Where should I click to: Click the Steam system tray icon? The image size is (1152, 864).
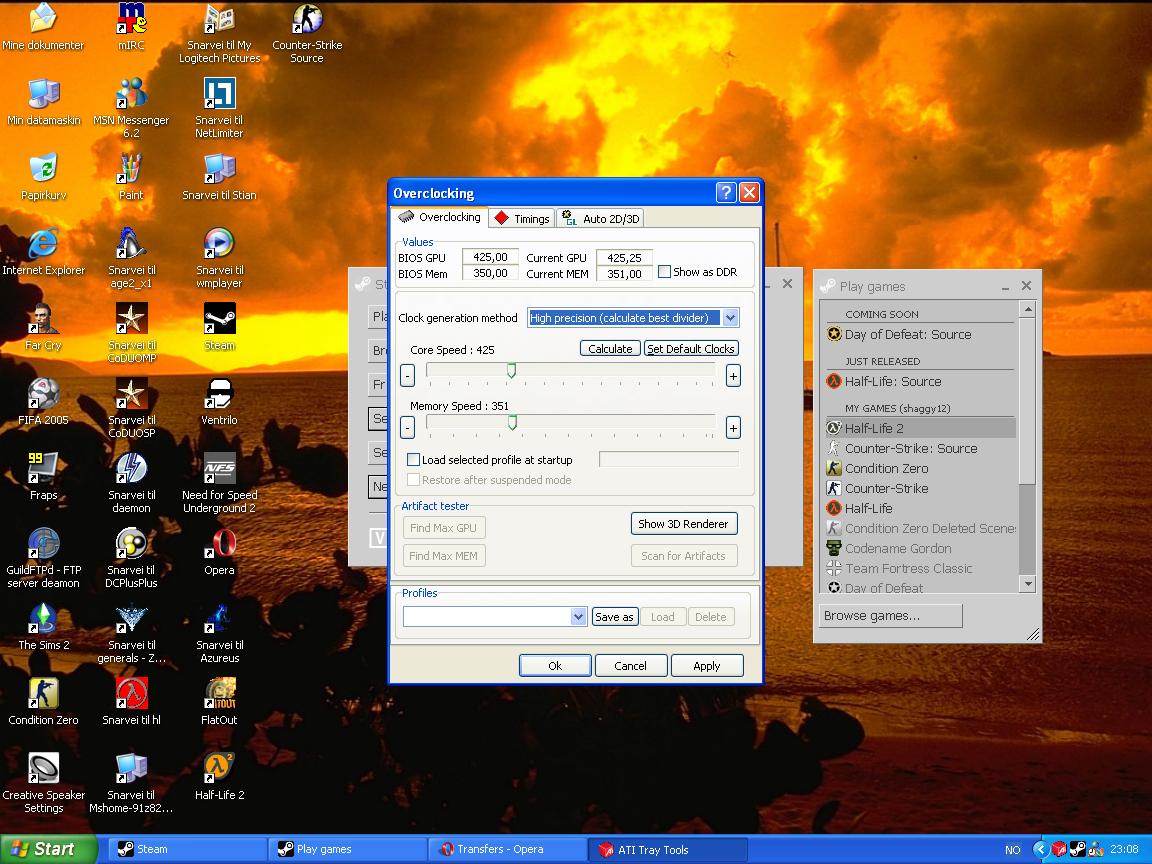1077,849
